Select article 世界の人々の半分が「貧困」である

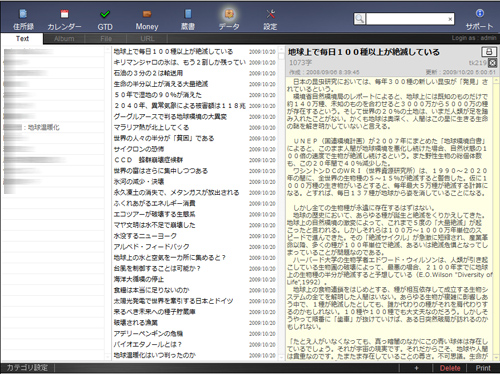[195, 138]
